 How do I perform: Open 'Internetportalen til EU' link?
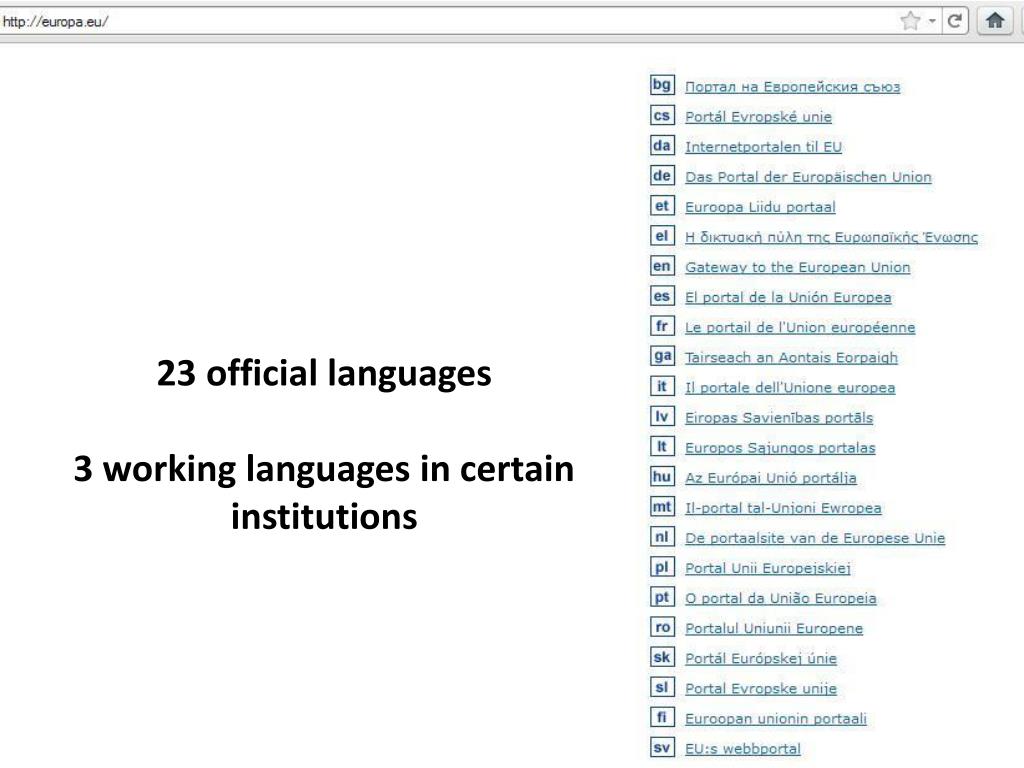point(763,147)
